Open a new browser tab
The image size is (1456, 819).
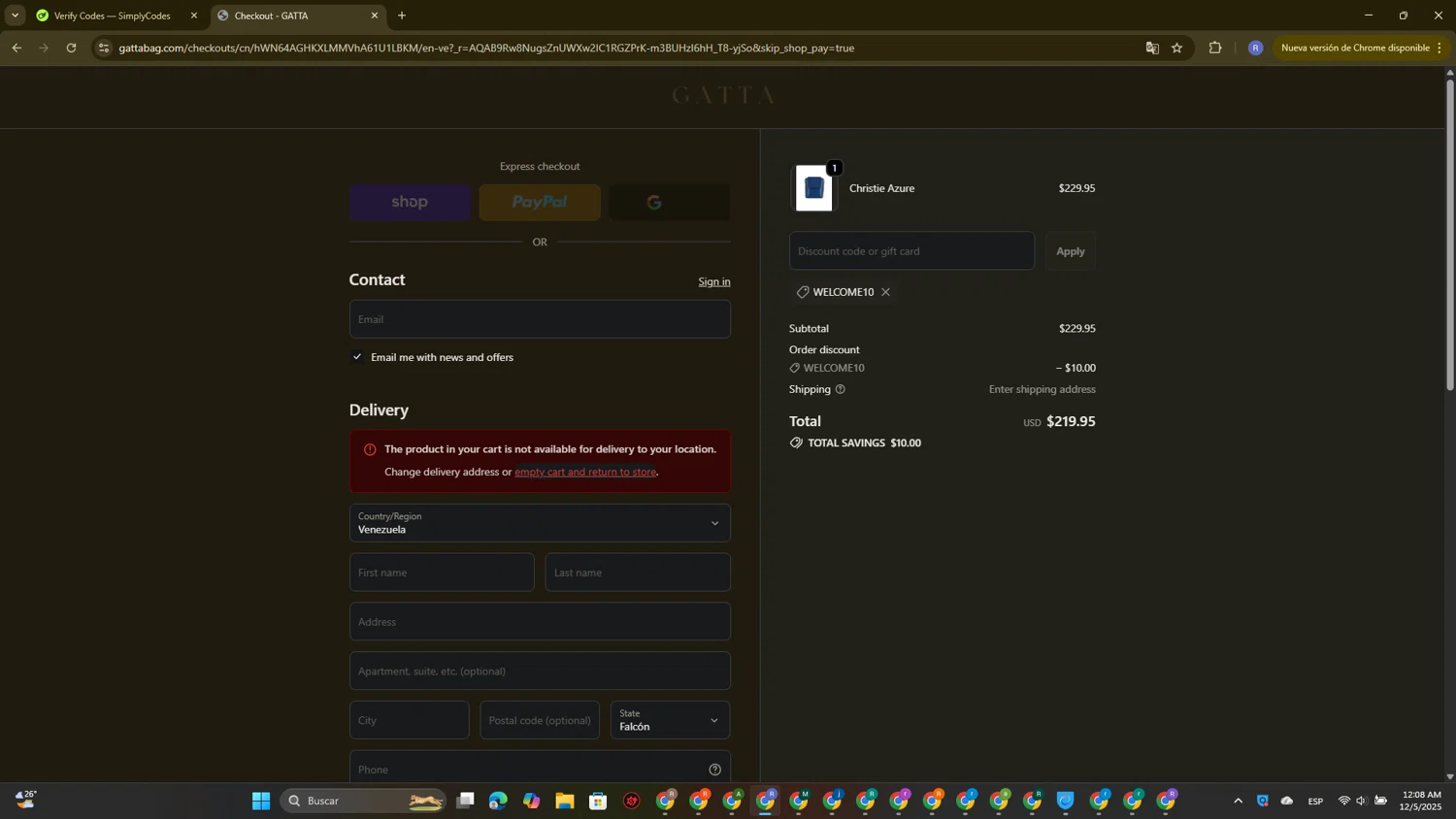click(x=402, y=16)
